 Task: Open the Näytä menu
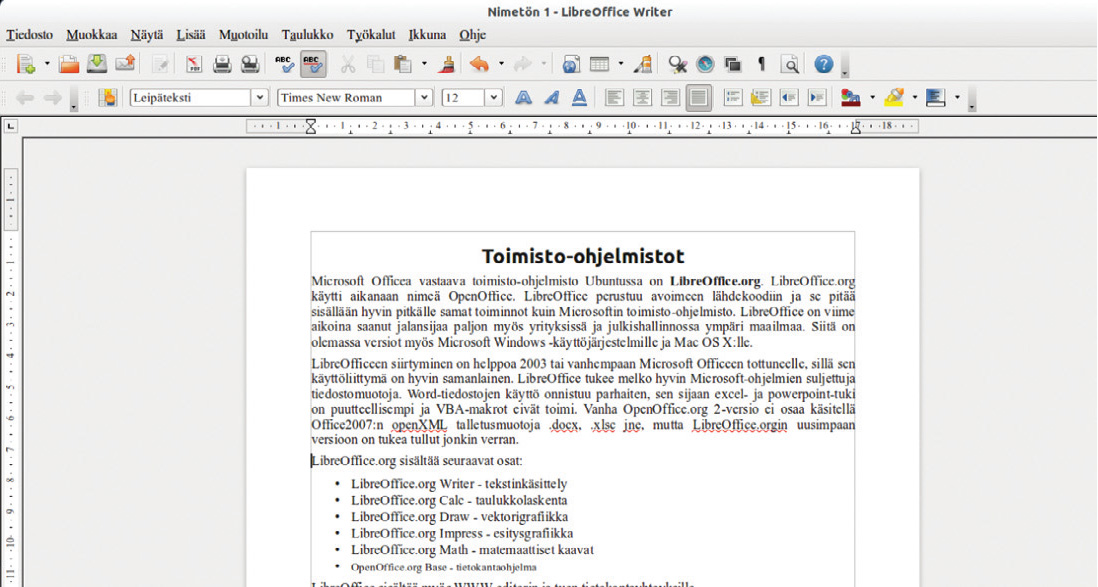point(146,34)
